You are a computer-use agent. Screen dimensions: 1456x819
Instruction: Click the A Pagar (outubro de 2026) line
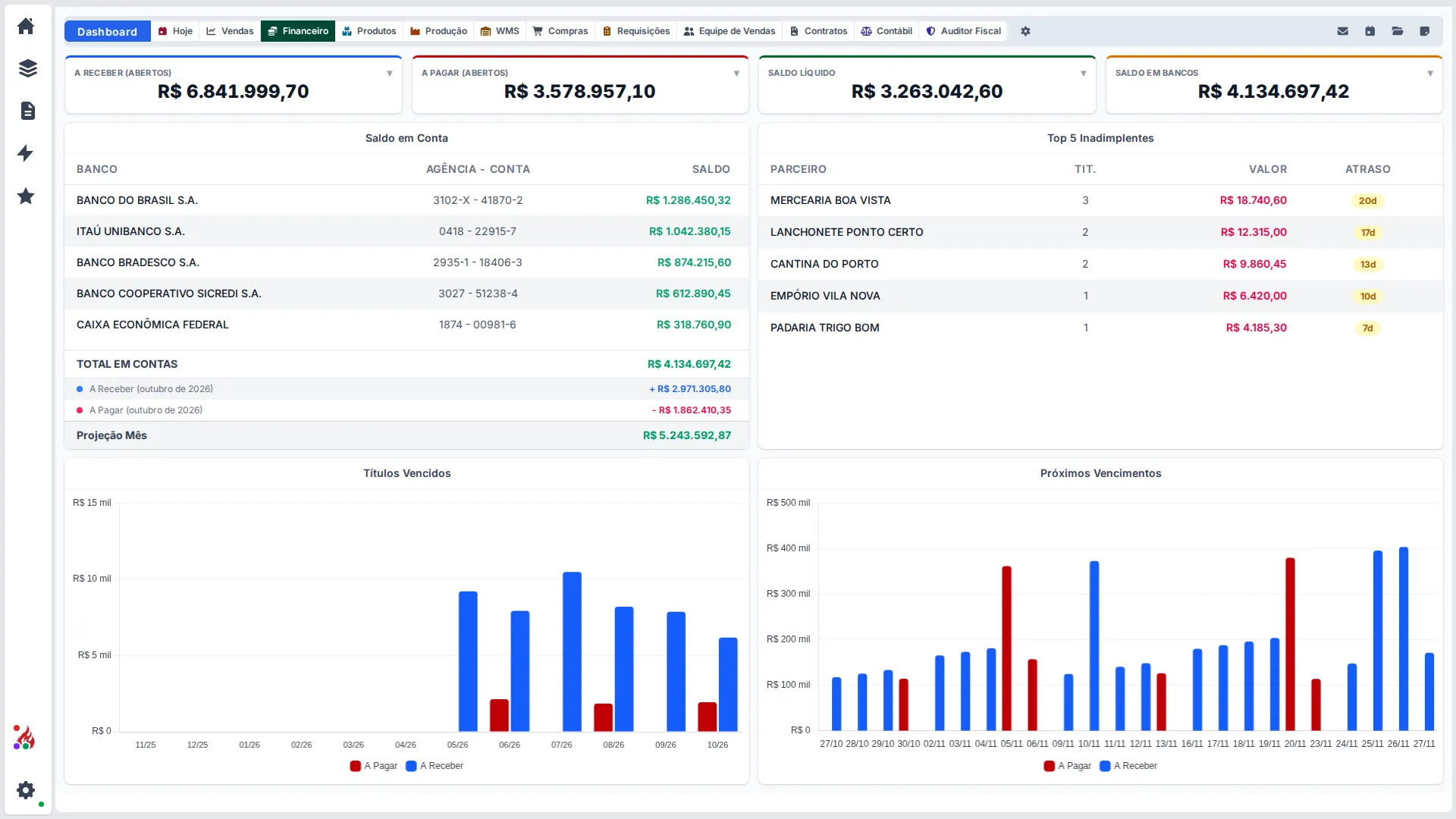coord(406,410)
